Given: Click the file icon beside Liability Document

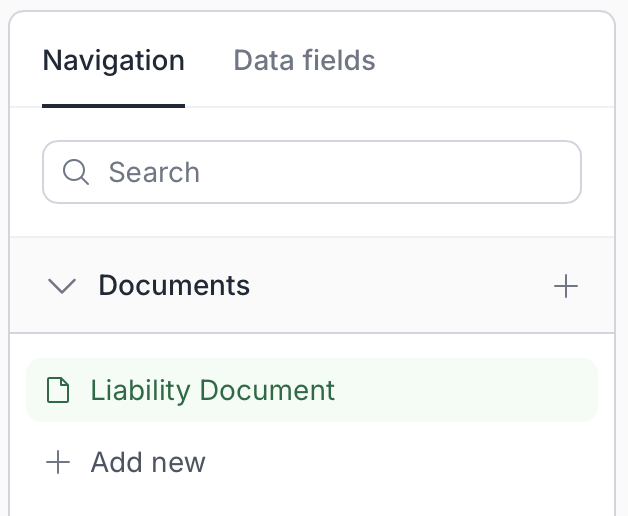Looking at the screenshot, I should (x=58, y=390).
